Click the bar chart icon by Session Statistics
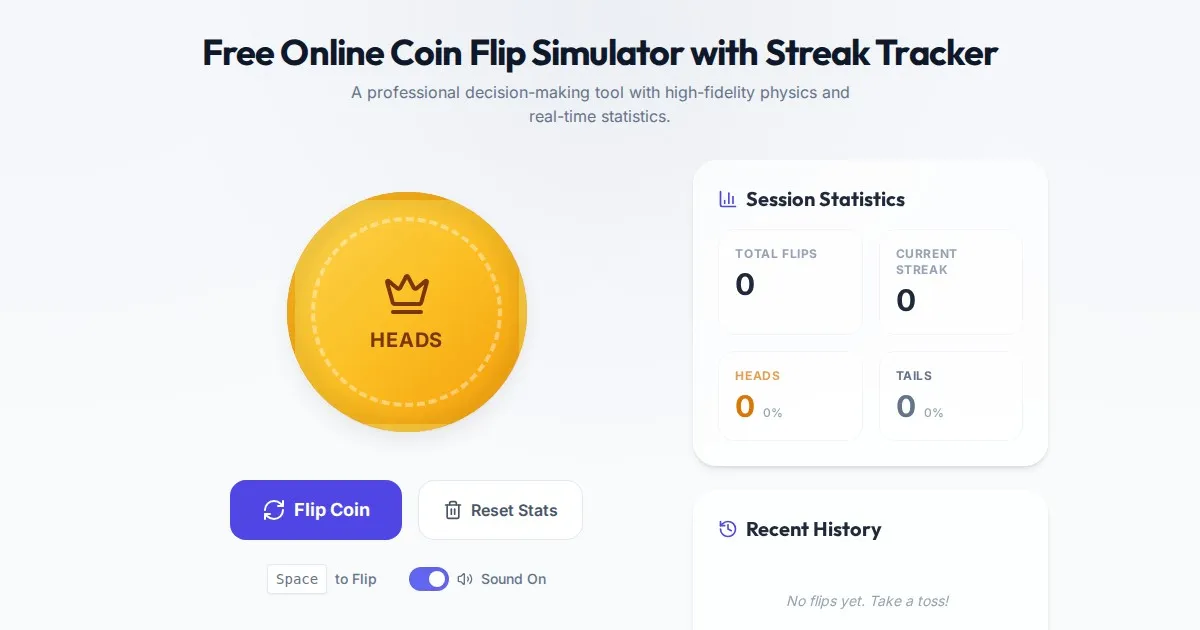 pos(728,199)
